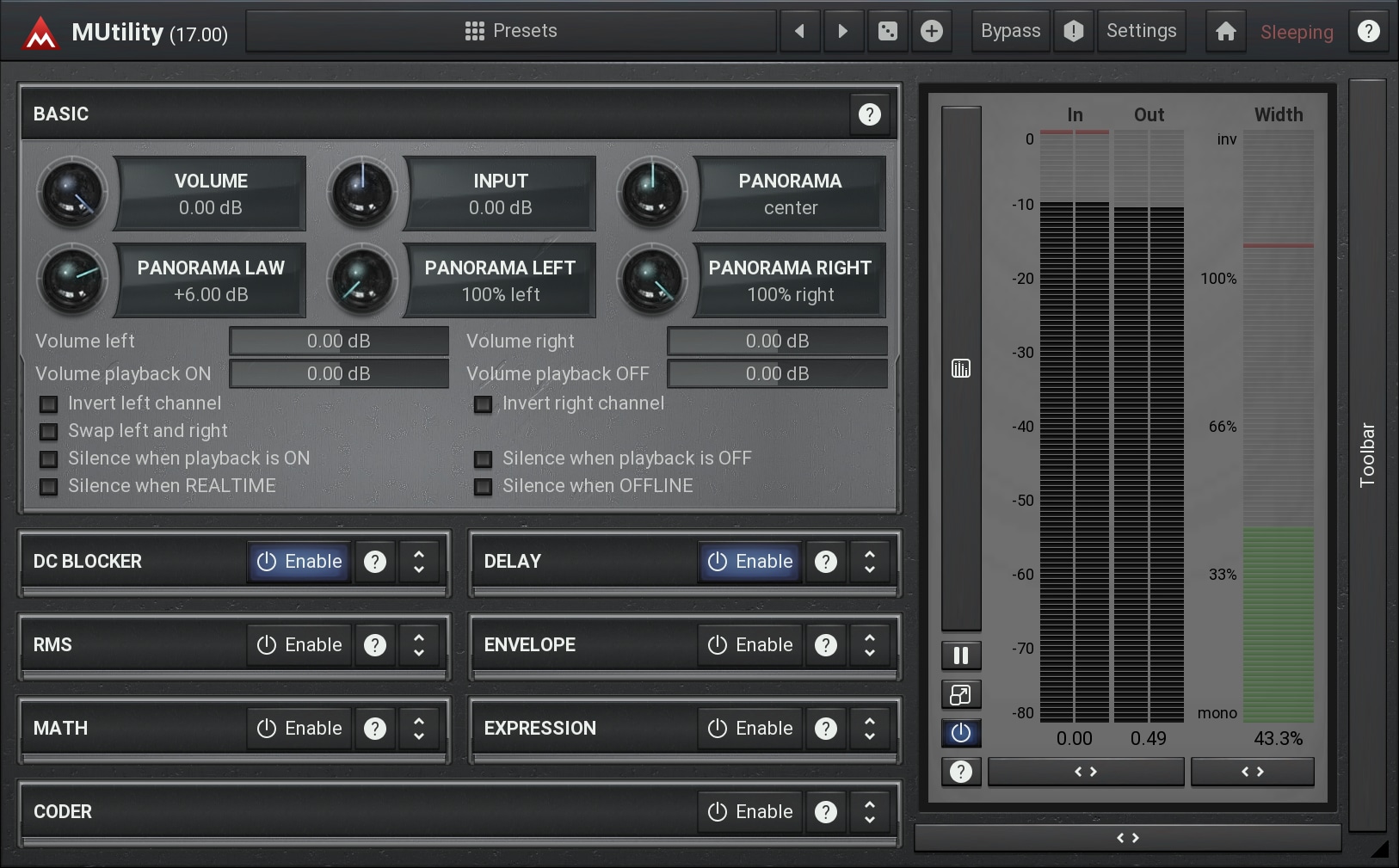Screen dimensions: 1399x868
Task: Click the randomize preset dice icon
Action: pos(887,32)
